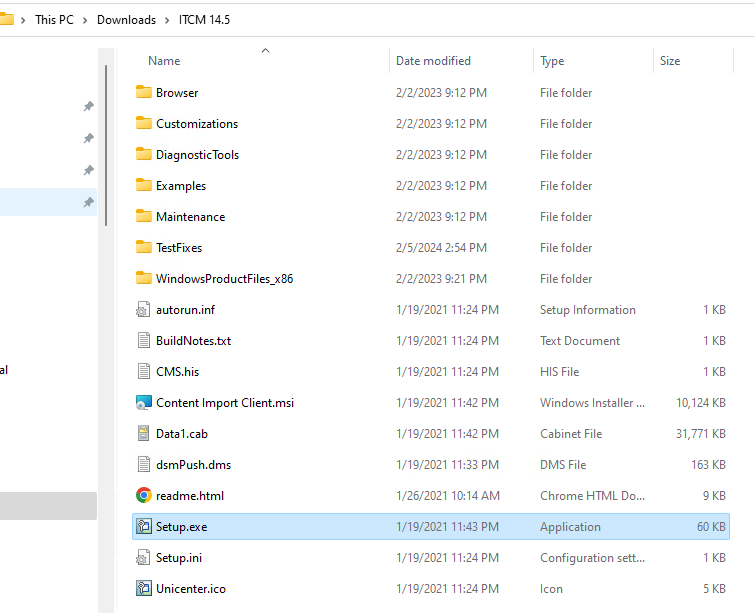The image size is (754, 613).
Task: Click the autorun.inf file icon
Action: 144,310
